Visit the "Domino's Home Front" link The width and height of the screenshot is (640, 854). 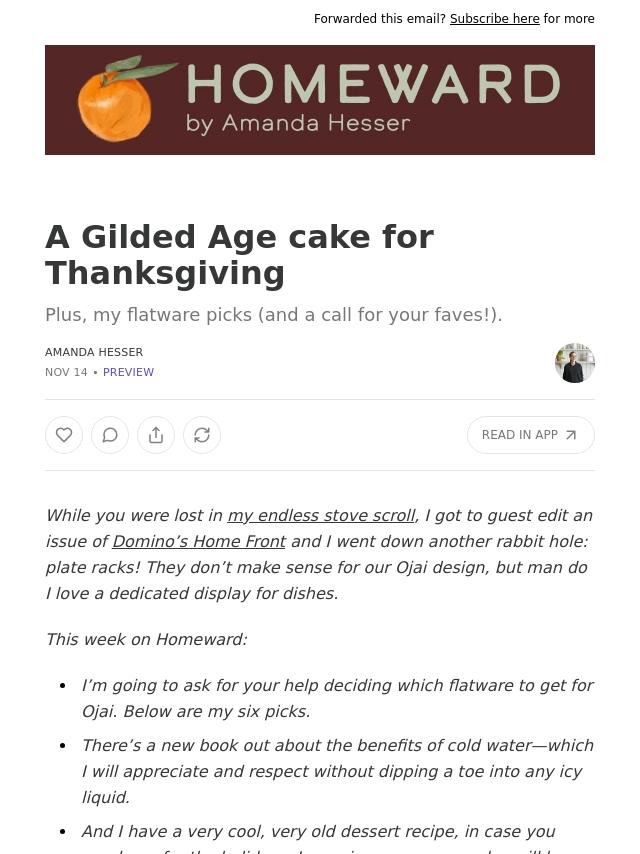pyautogui.click(x=198, y=541)
